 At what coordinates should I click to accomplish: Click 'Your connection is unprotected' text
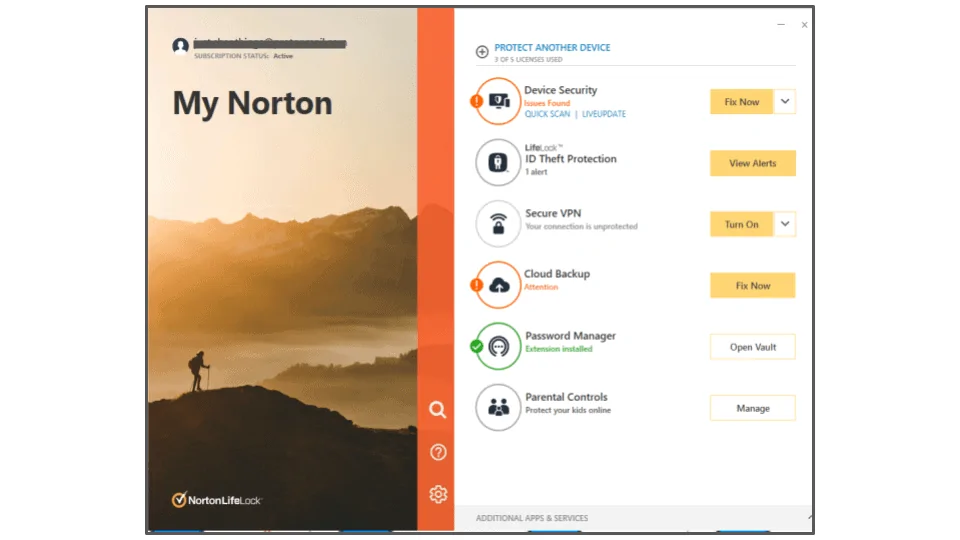pos(581,227)
